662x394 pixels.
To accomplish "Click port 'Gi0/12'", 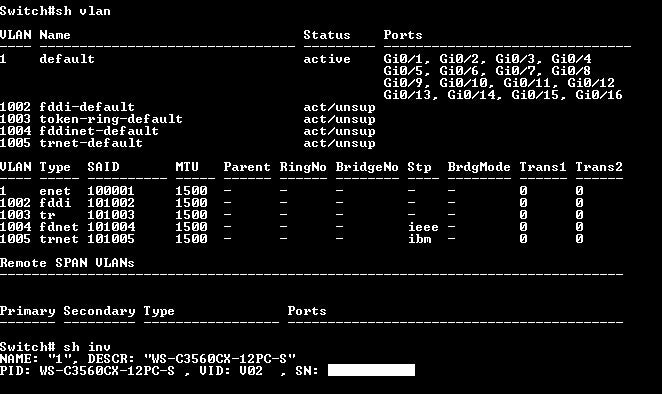I will tap(591, 83).
